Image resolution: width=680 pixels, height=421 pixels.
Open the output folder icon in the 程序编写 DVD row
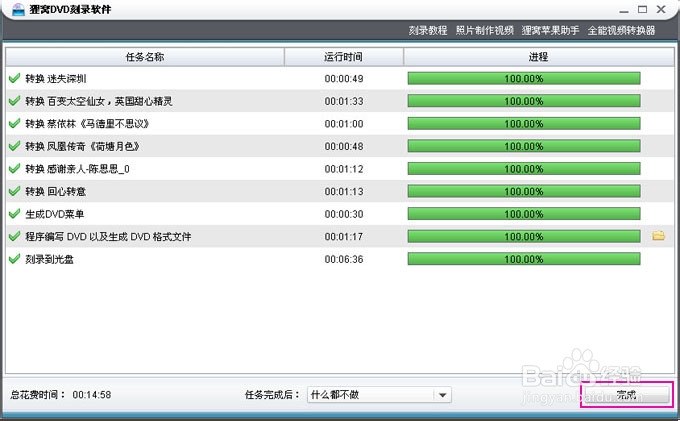(x=658, y=236)
